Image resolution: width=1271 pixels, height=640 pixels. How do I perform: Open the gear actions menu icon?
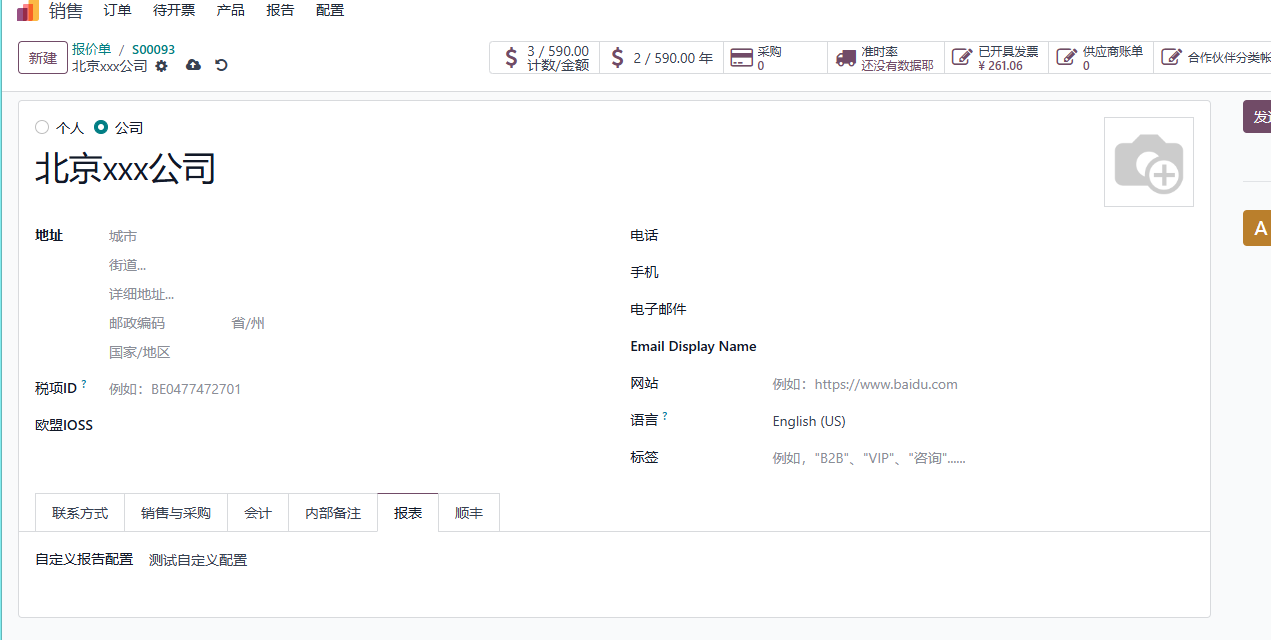tap(162, 66)
